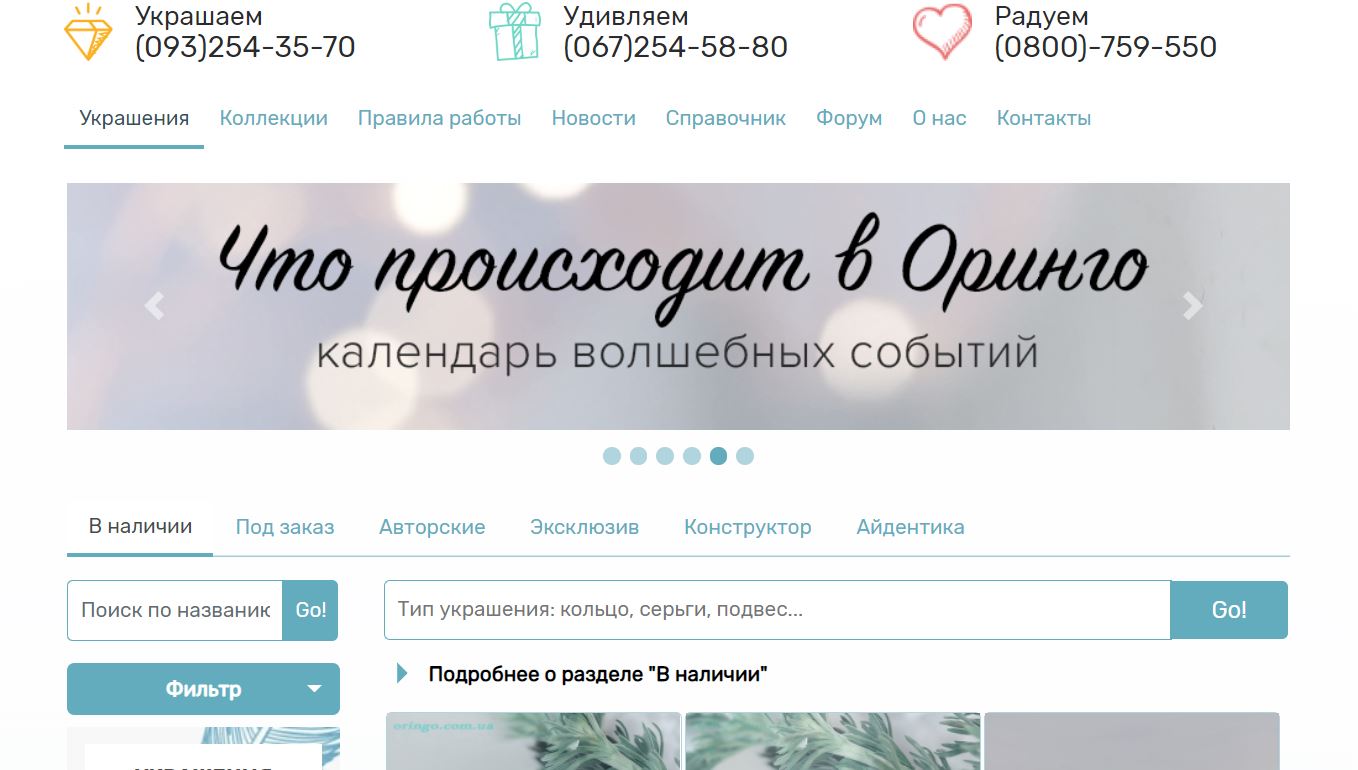Open the 'Что происходит в Оринго' banner
Screen dimensions: 1358x770
[x=678, y=306]
